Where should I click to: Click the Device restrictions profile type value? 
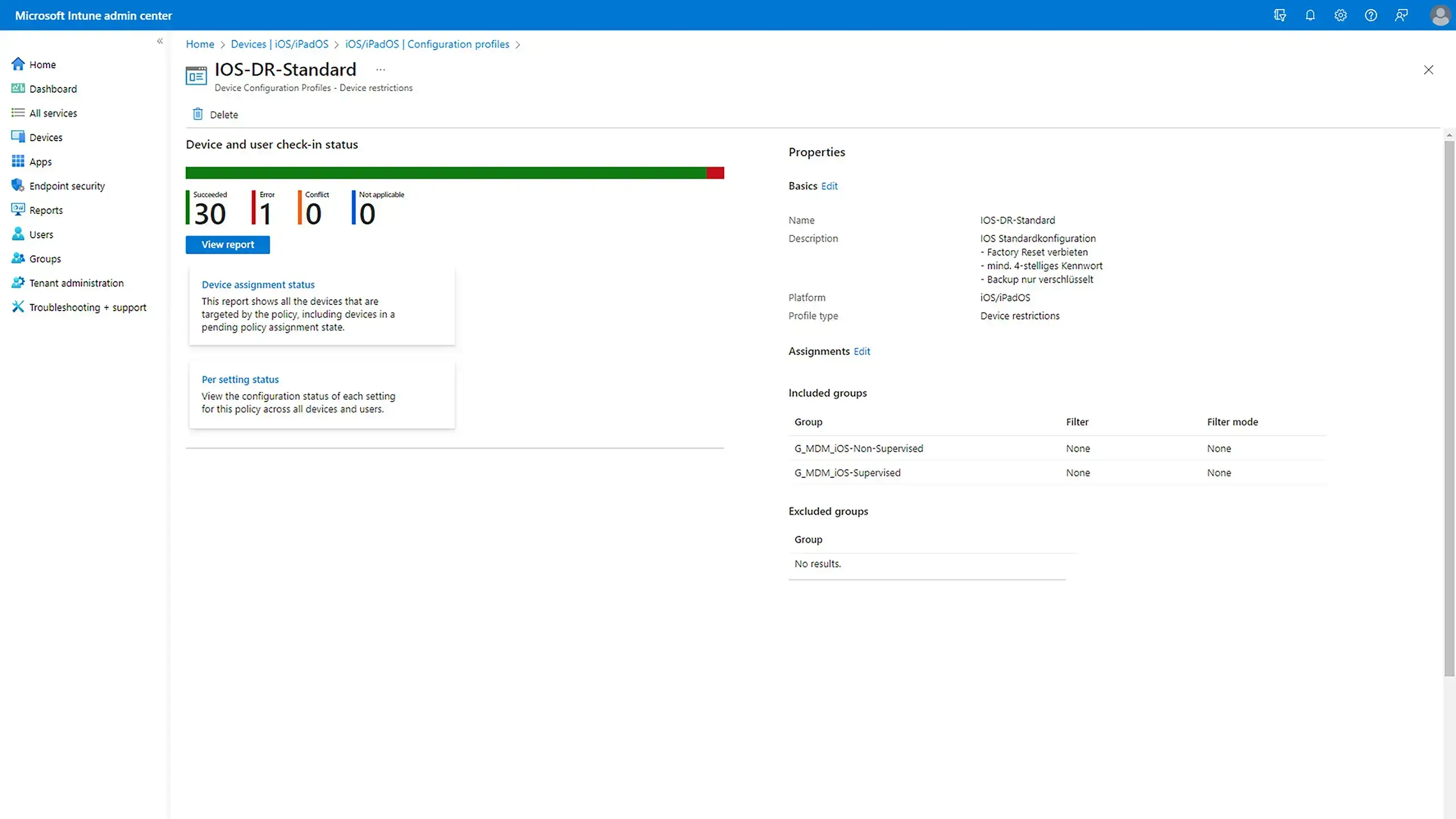[1020, 316]
